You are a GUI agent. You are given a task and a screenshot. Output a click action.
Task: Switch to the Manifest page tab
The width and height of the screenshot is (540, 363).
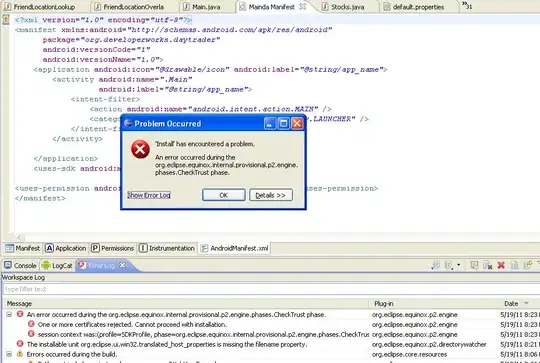(x=23, y=248)
